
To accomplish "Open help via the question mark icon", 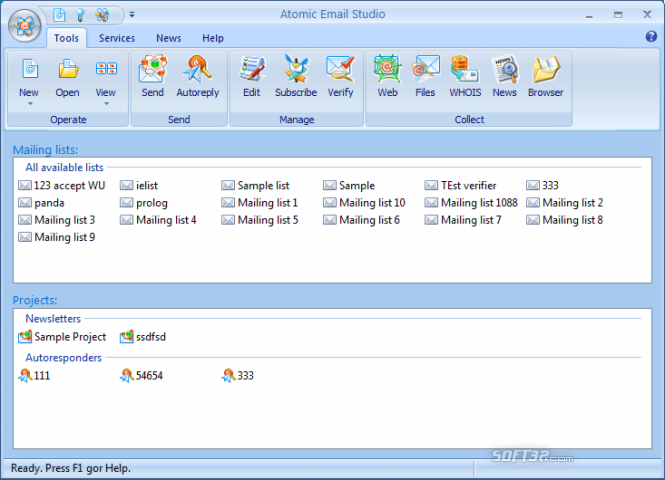I will [x=651, y=36].
